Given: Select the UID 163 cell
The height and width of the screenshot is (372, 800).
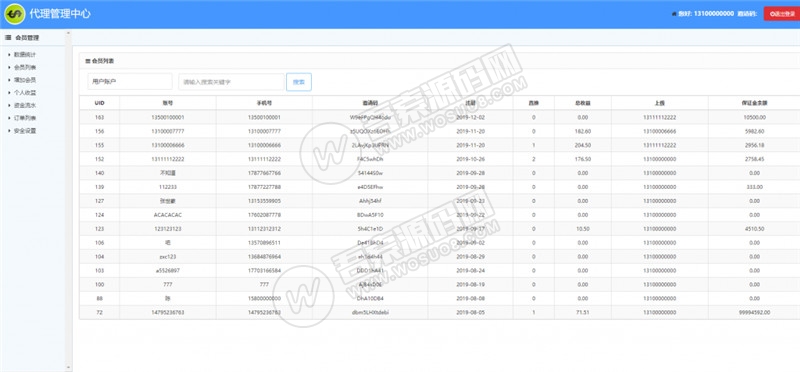Looking at the screenshot, I should [99, 117].
